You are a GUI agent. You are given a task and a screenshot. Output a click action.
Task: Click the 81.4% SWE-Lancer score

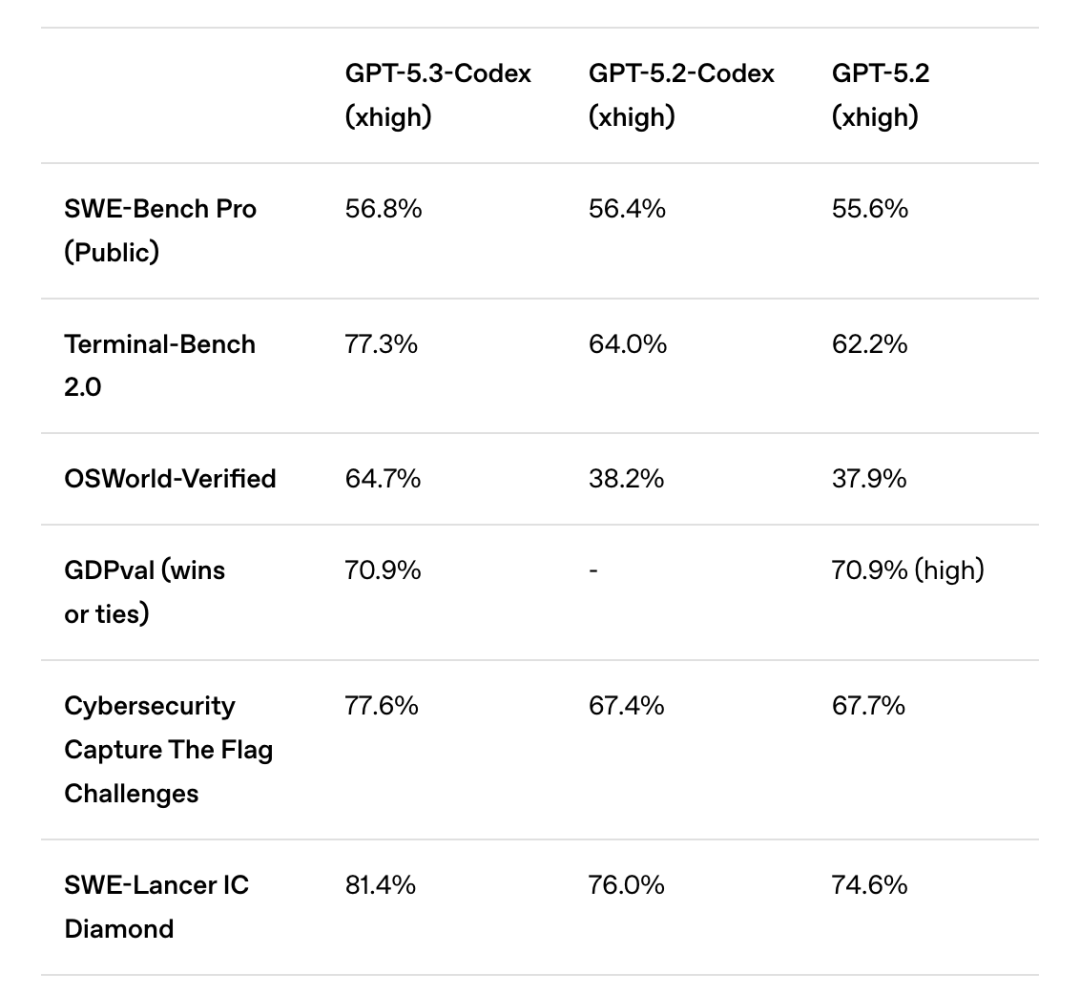(381, 884)
